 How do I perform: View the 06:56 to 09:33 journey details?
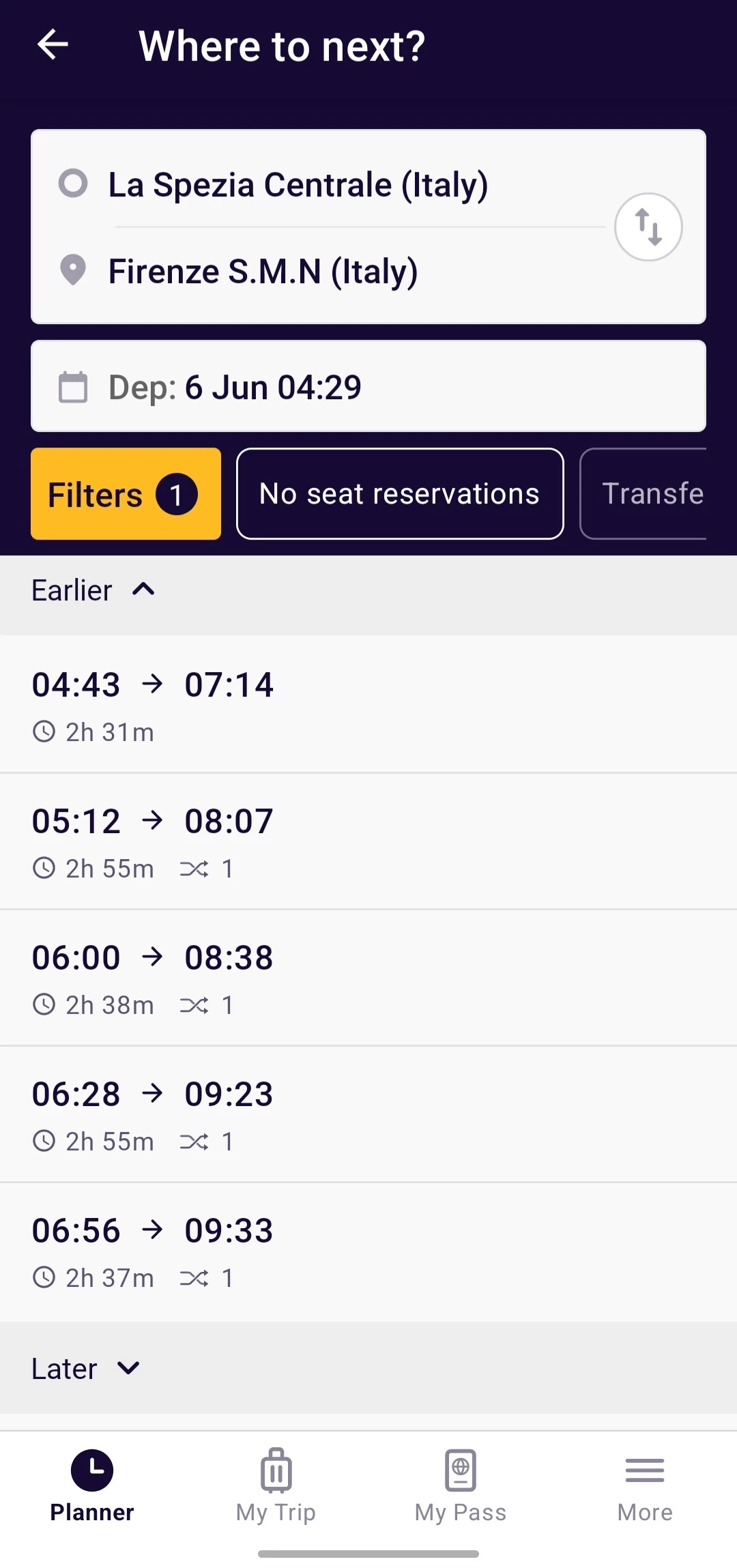click(x=369, y=1251)
